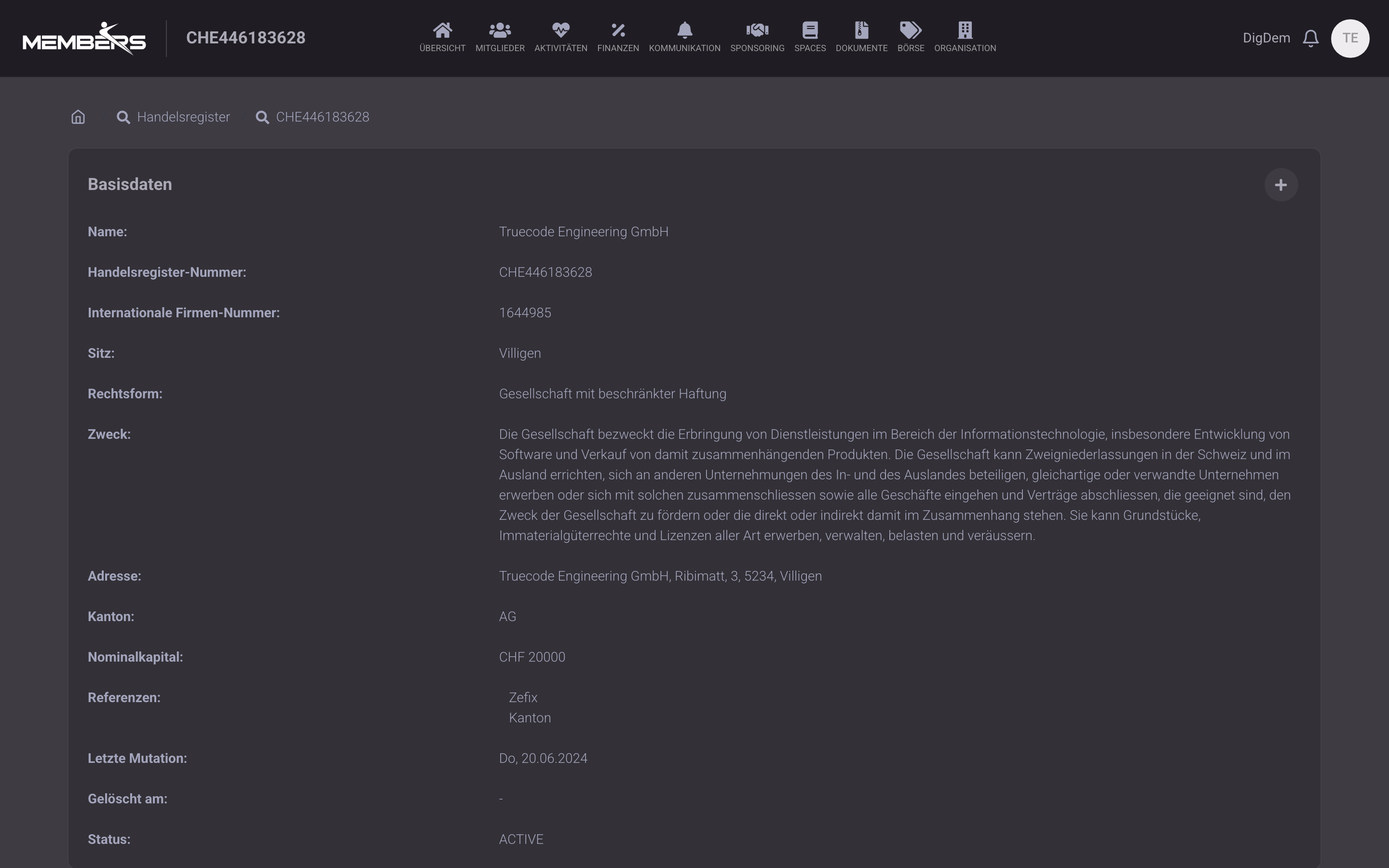Click the date Do, 20.06.2024
This screenshot has height=868, width=1389.
point(543,759)
